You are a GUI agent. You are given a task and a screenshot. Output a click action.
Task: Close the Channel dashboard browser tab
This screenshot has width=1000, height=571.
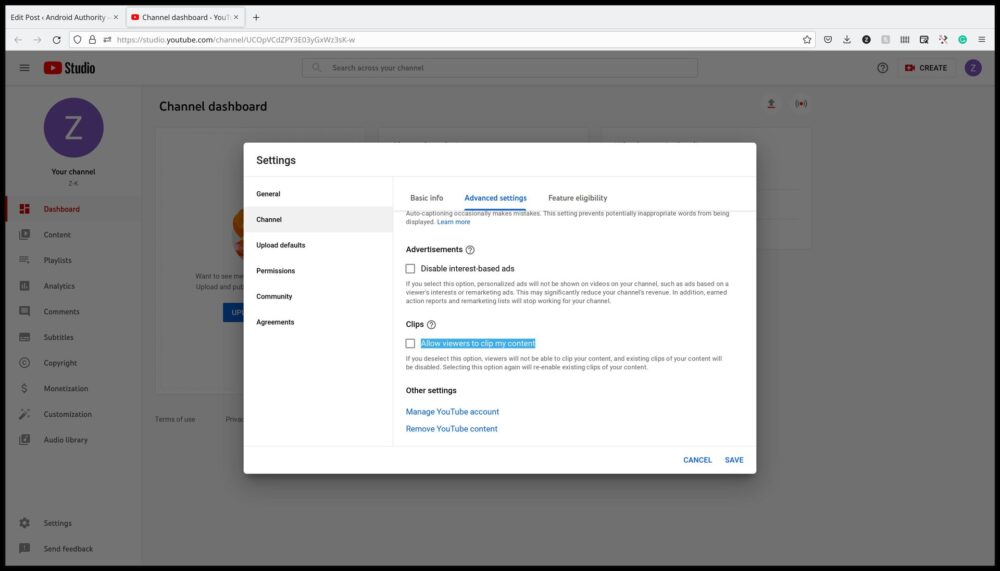(236, 17)
